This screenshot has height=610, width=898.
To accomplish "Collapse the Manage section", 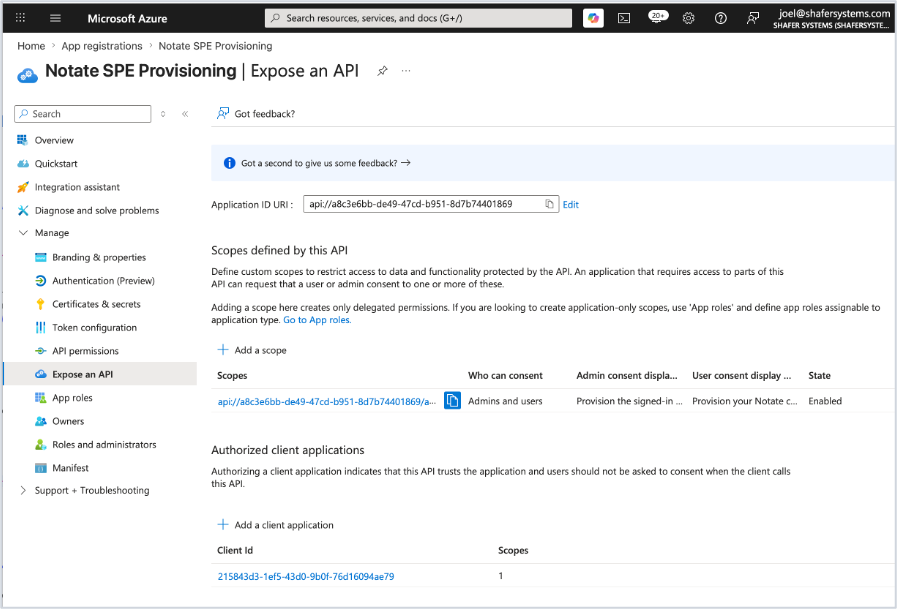I will 23,233.
